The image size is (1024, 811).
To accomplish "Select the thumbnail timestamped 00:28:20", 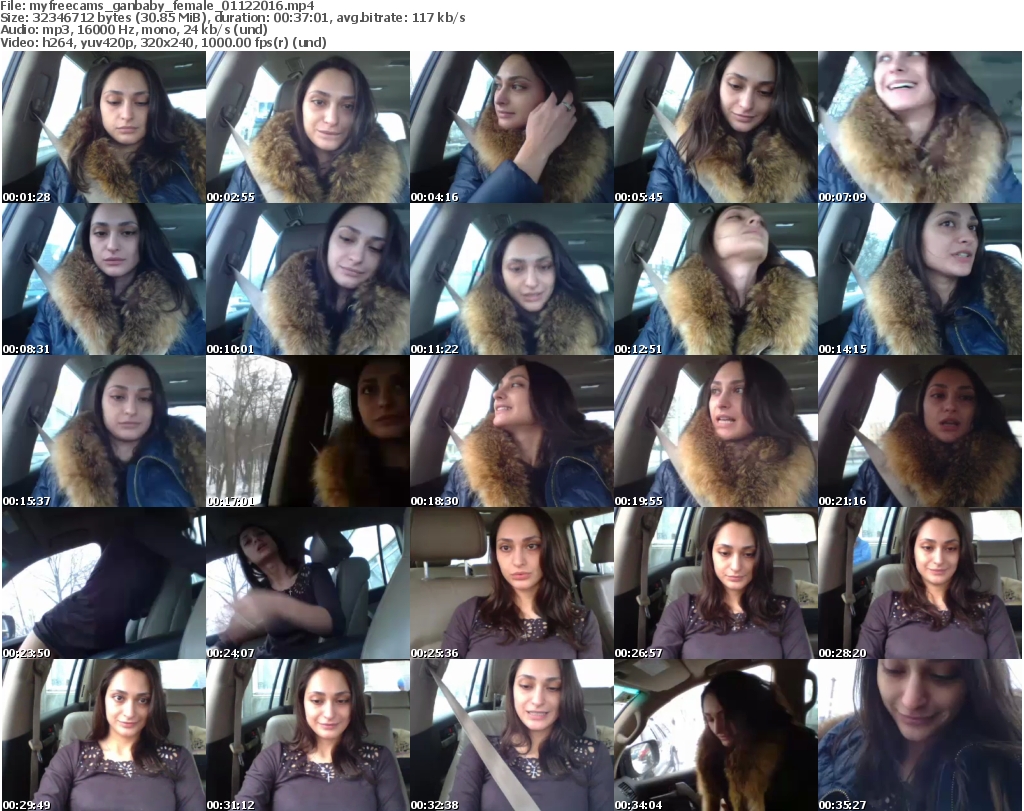I will click(x=920, y=583).
